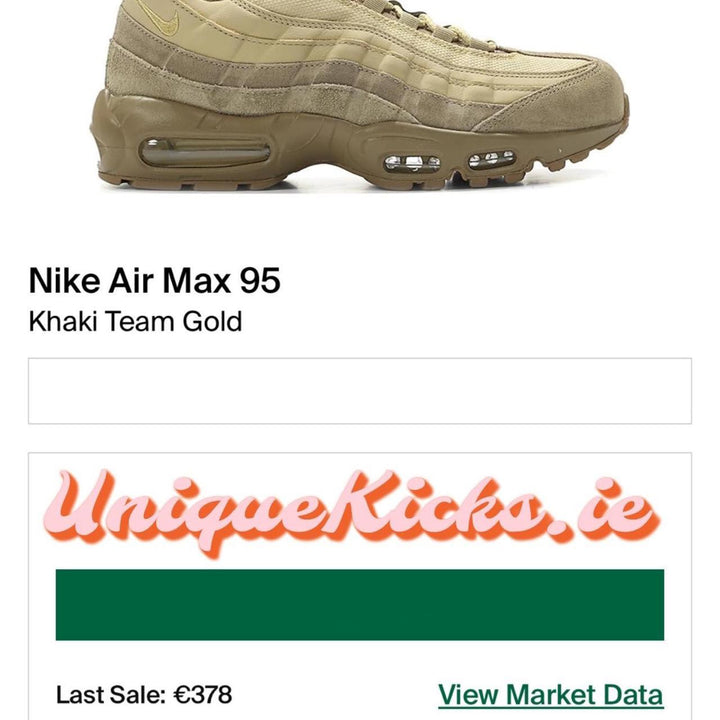Click the large heel air bubble window
This screenshot has width=720, height=720.
pyautogui.click(x=205, y=152)
